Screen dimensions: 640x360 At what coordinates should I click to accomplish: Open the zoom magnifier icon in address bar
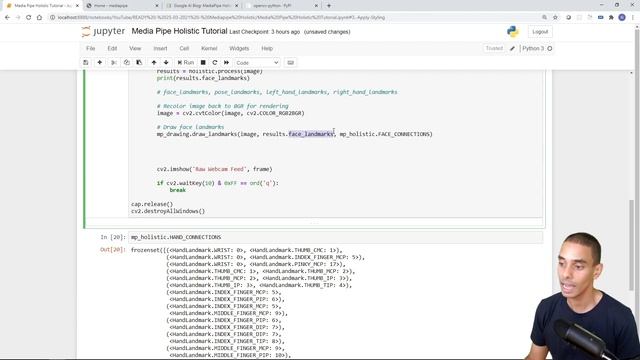(x=544, y=17)
